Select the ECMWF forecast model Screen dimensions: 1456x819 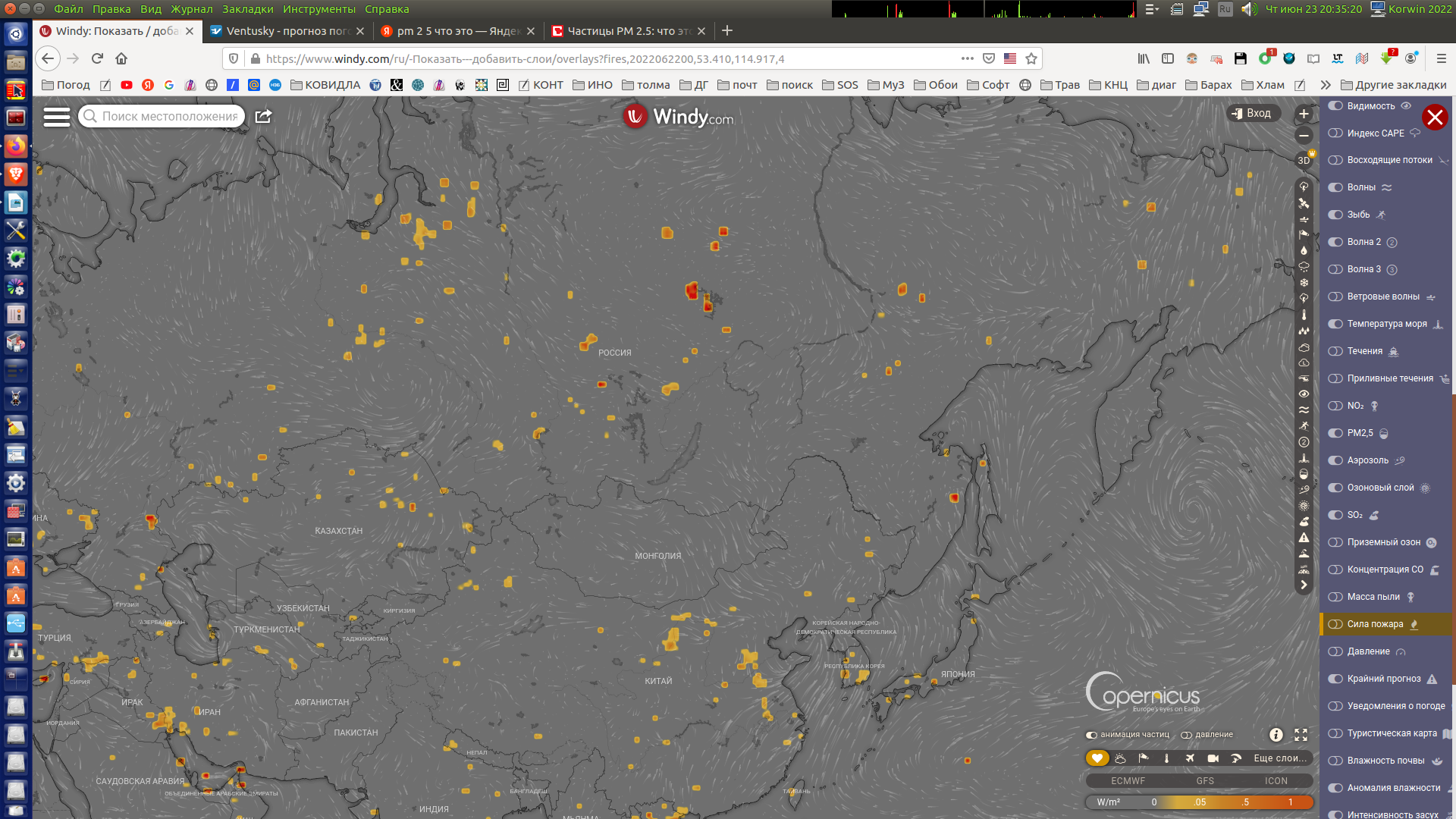1128,781
